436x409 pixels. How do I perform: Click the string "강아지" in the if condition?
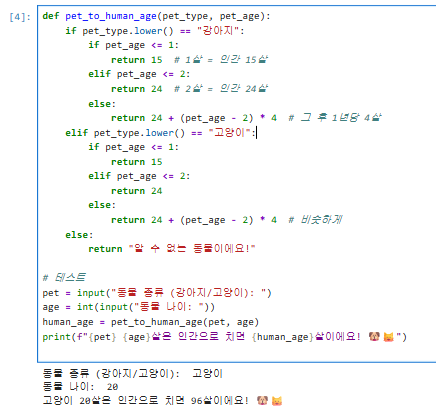tap(218, 31)
